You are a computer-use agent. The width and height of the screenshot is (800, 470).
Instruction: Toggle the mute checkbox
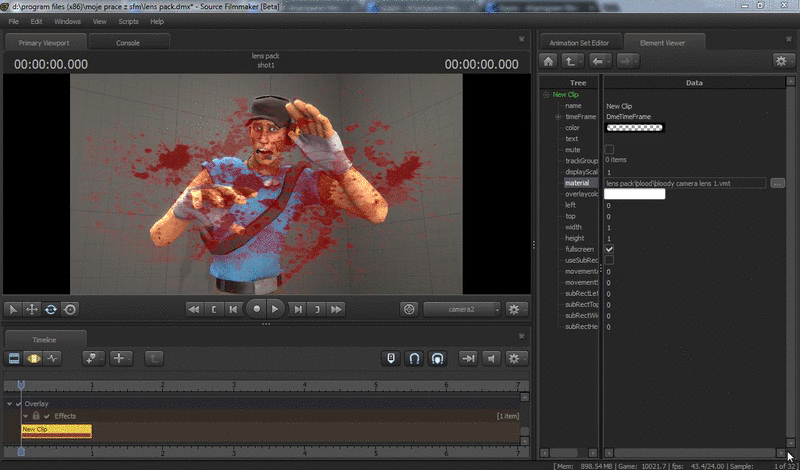[x=610, y=149]
